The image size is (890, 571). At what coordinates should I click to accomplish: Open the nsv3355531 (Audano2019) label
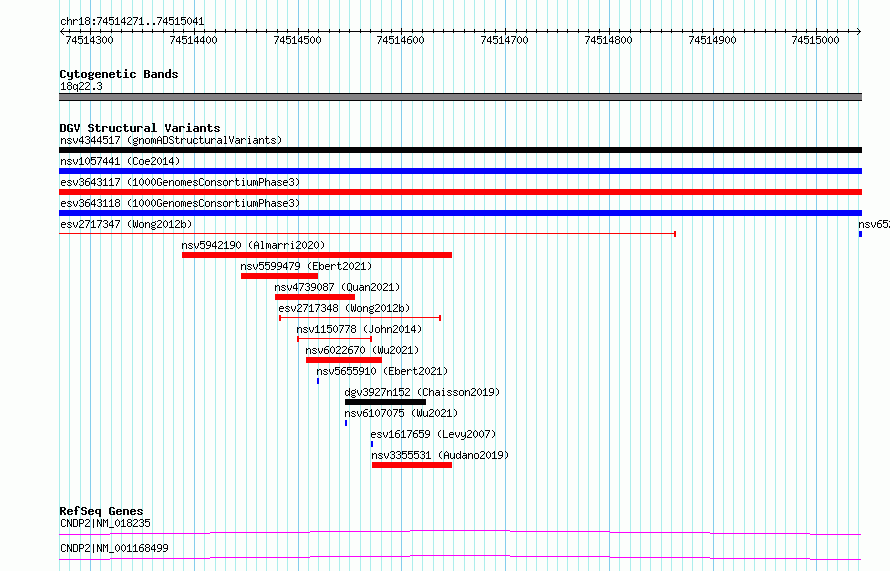click(440, 455)
